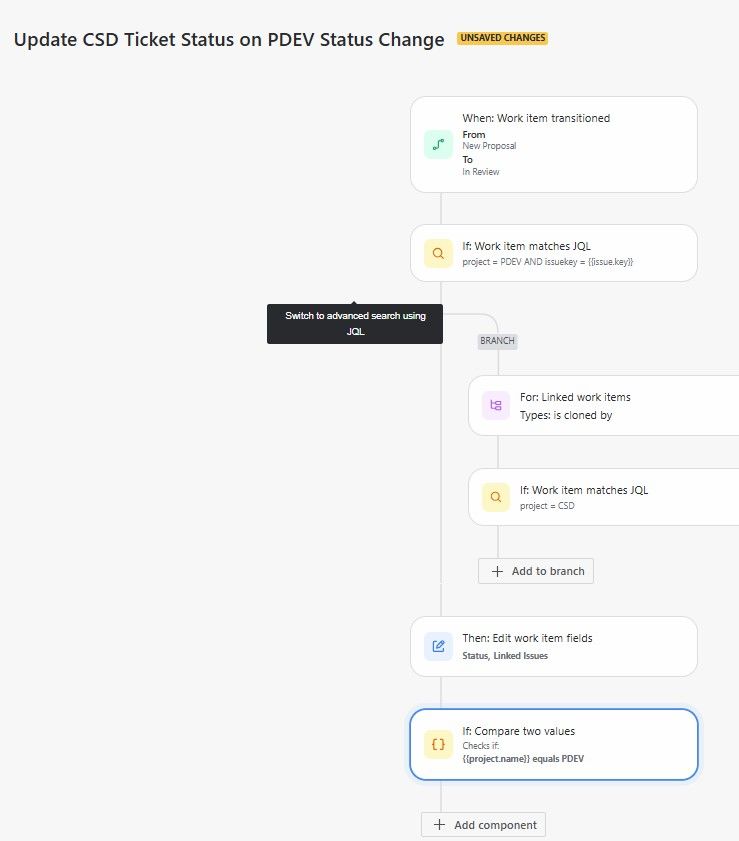Click the Status, Linked Issues field text
The image size is (739, 841).
coord(505,655)
